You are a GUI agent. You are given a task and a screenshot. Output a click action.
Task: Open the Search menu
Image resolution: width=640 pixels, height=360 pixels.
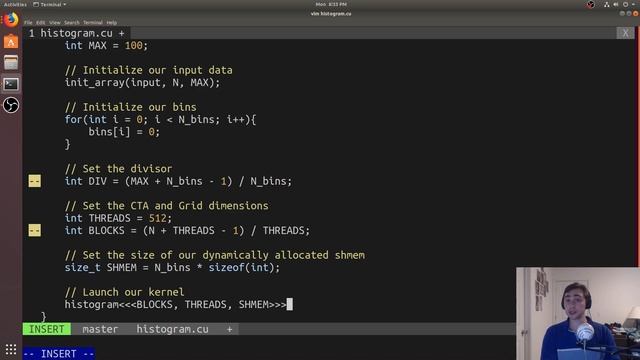pos(71,23)
